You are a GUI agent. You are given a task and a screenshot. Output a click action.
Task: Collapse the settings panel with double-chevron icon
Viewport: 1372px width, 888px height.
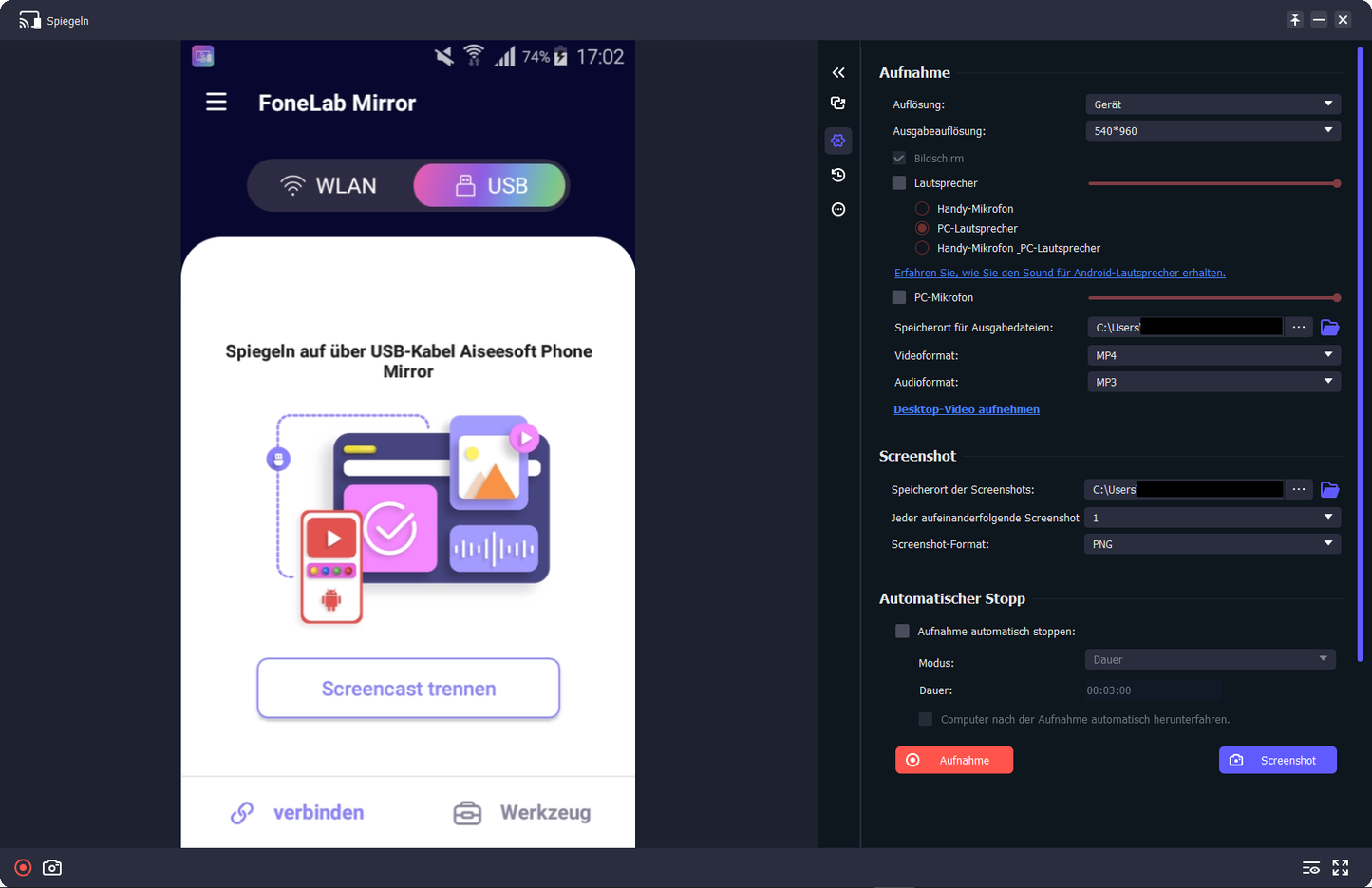838,72
